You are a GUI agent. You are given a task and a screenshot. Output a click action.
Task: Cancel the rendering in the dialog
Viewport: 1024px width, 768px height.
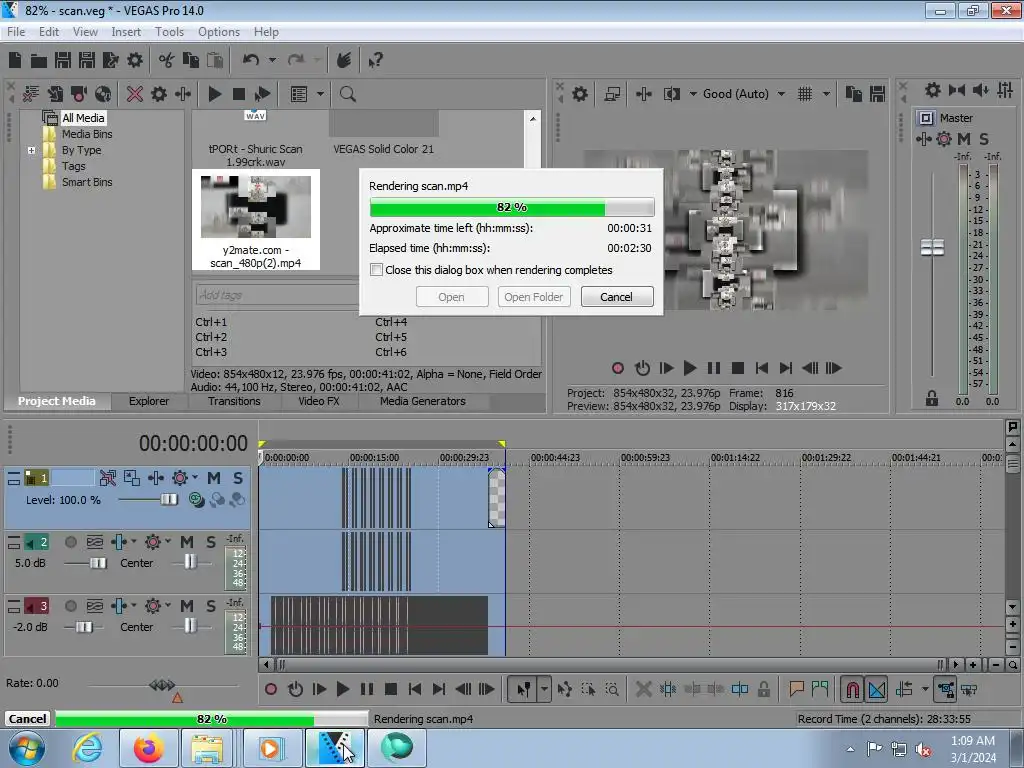(616, 296)
